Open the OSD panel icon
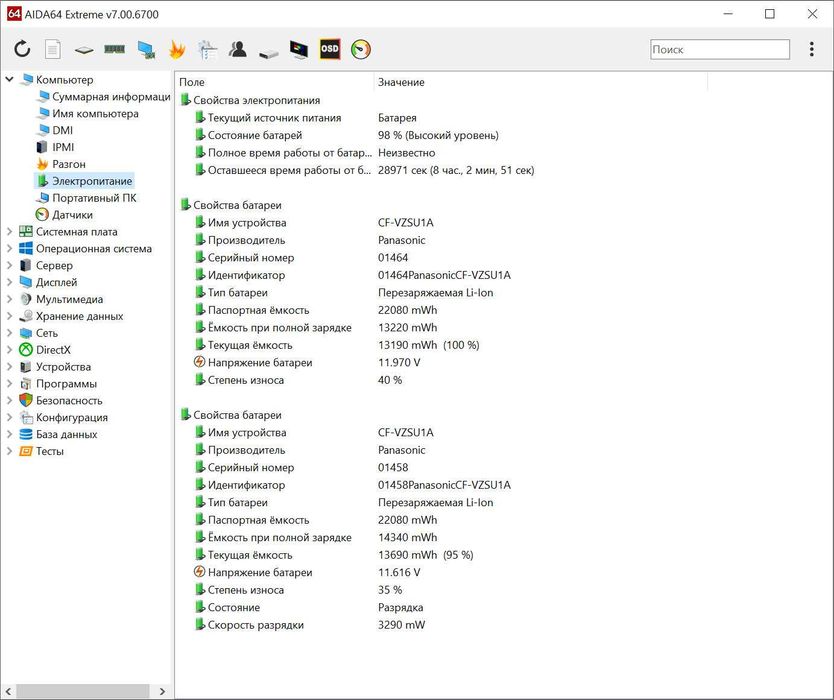 (x=330, y=49)
